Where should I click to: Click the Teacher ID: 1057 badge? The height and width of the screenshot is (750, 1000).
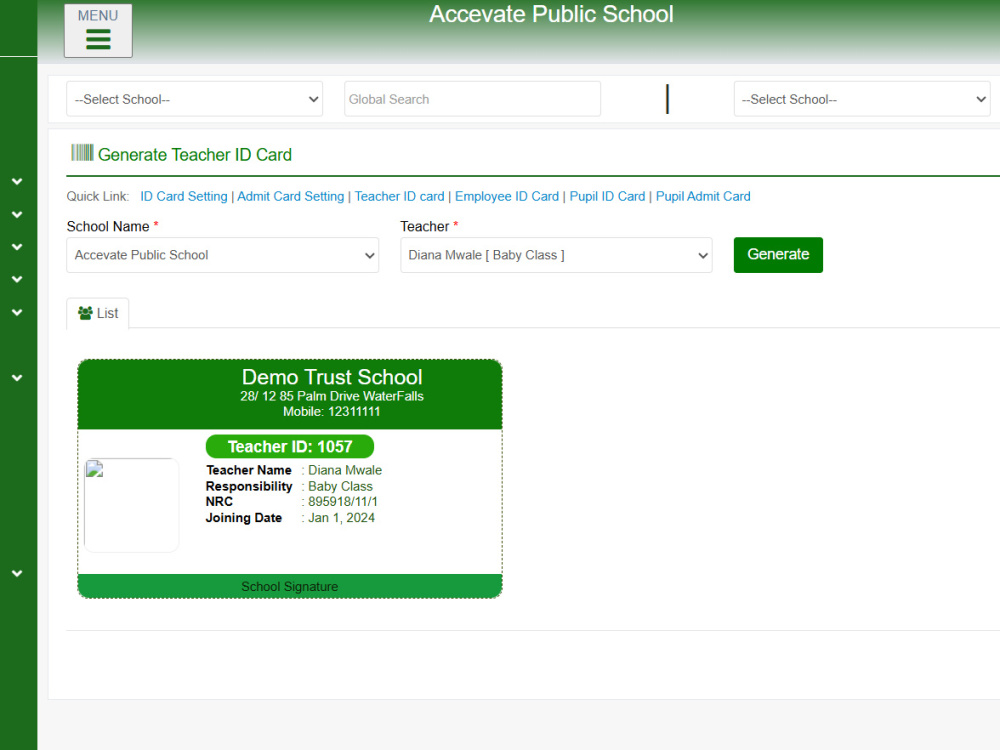290,446
